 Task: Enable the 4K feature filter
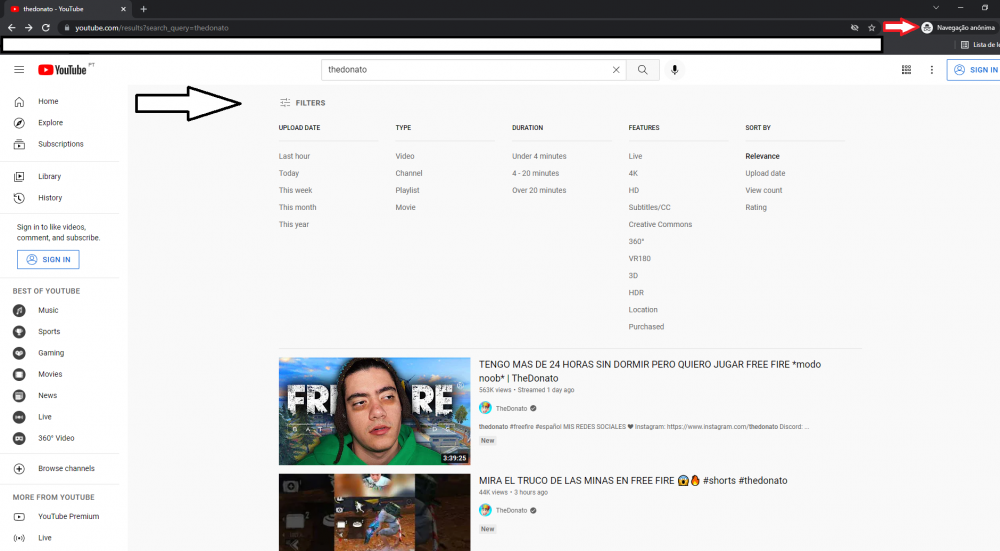pyautogui.click(x=633, y=173)
